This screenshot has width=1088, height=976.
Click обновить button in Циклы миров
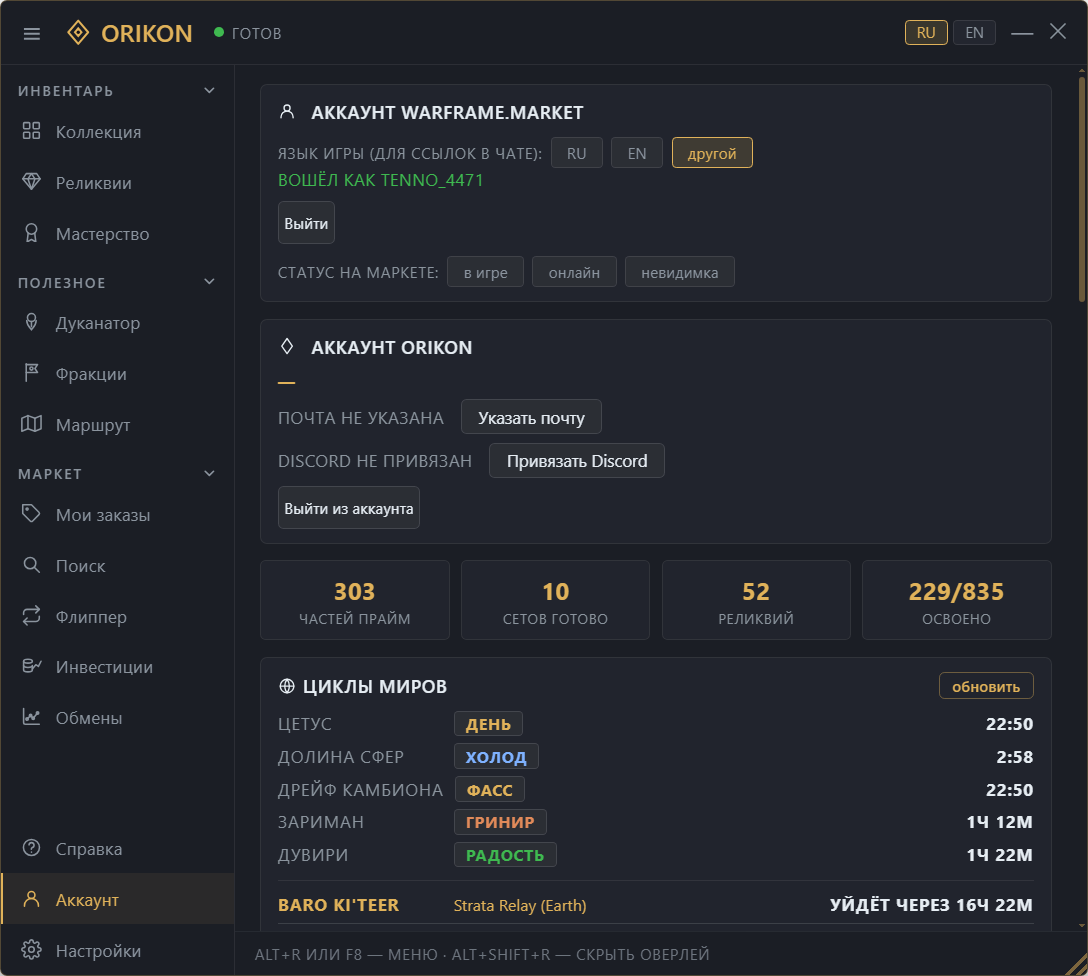point(986,686)
